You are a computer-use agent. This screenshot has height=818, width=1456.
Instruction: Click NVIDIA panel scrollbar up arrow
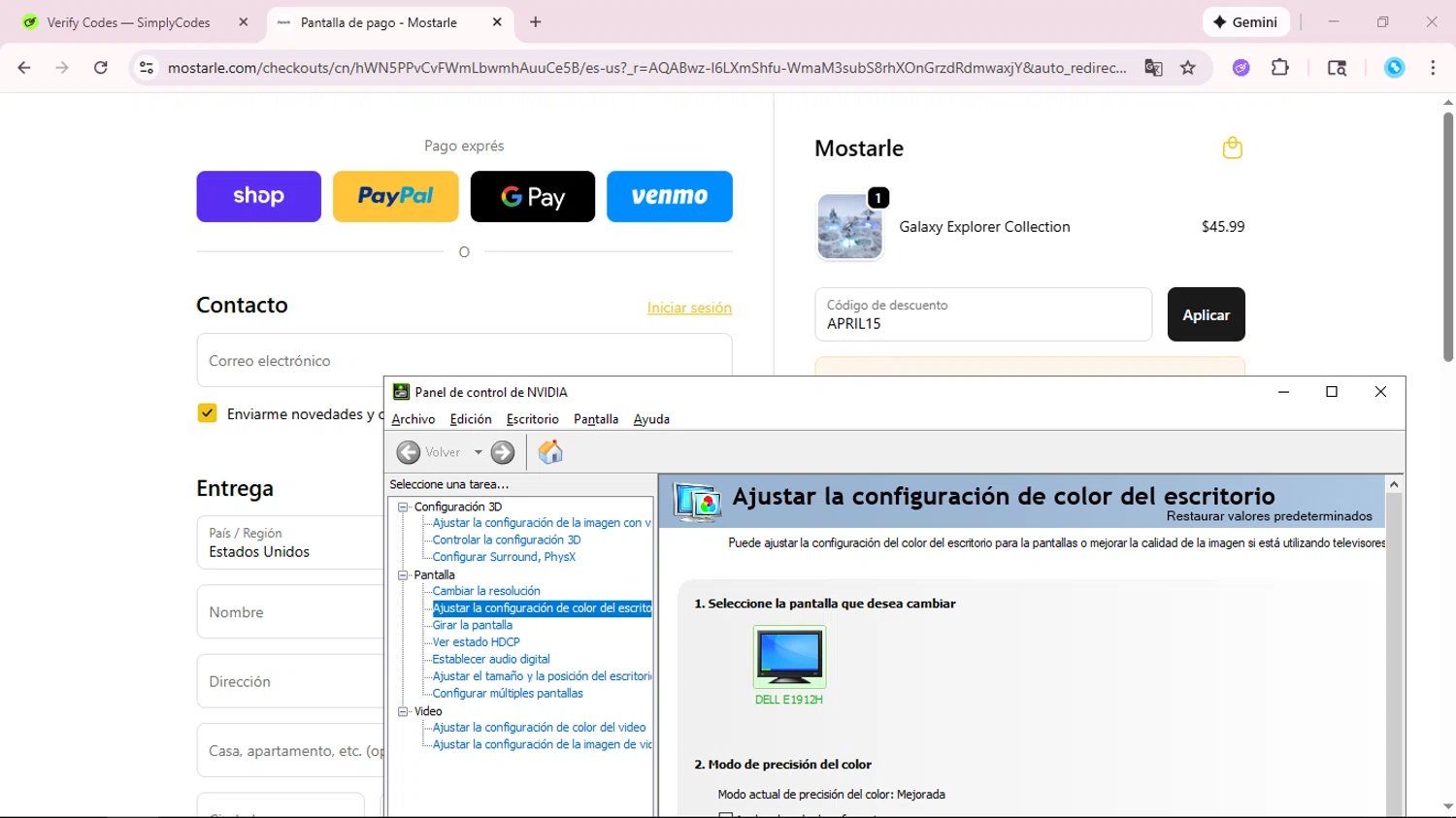[1394, 484]
